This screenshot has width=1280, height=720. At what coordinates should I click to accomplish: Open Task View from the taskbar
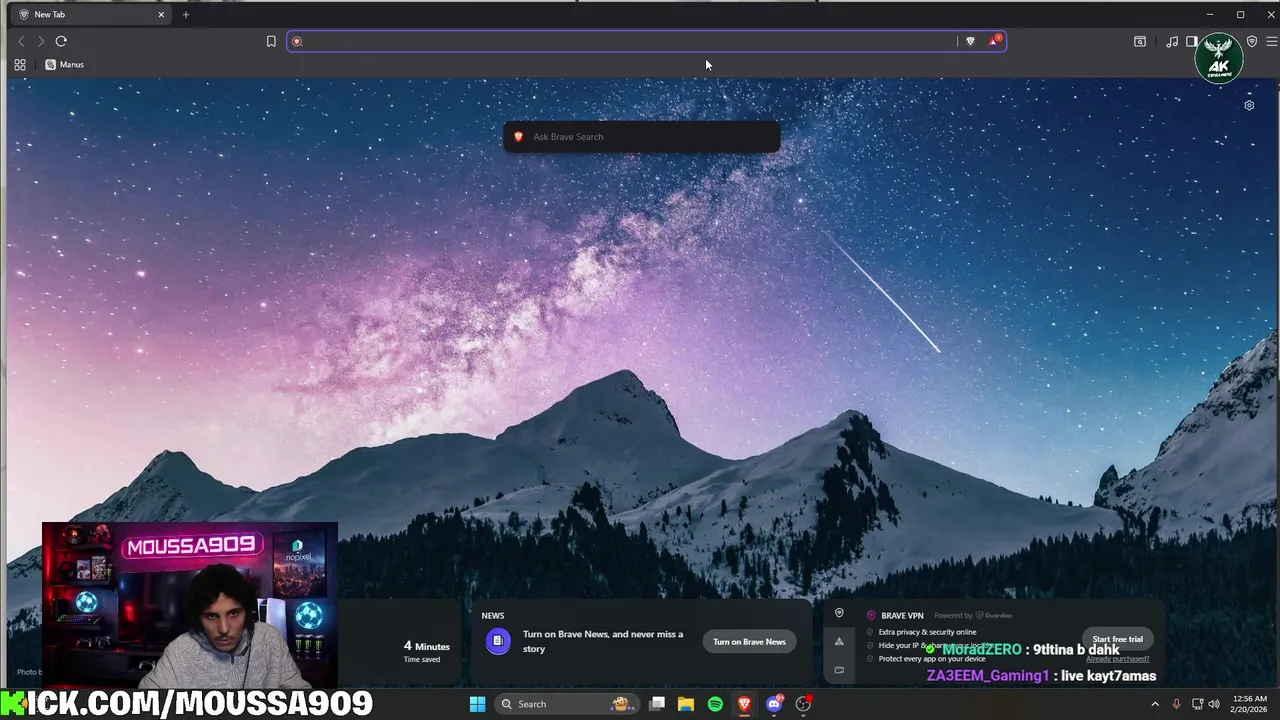coord(657,704)
